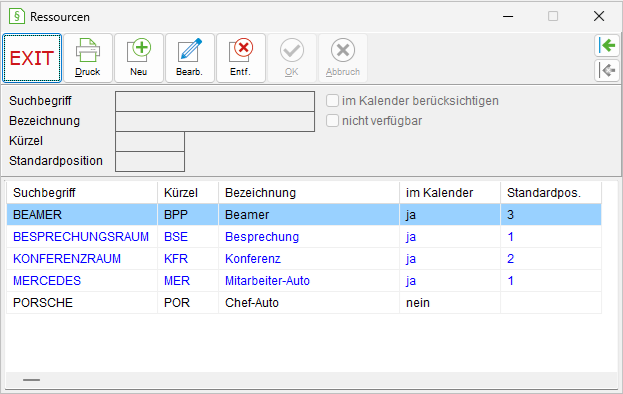
Task: Print the list with Druck
Action: click(88, 58)
